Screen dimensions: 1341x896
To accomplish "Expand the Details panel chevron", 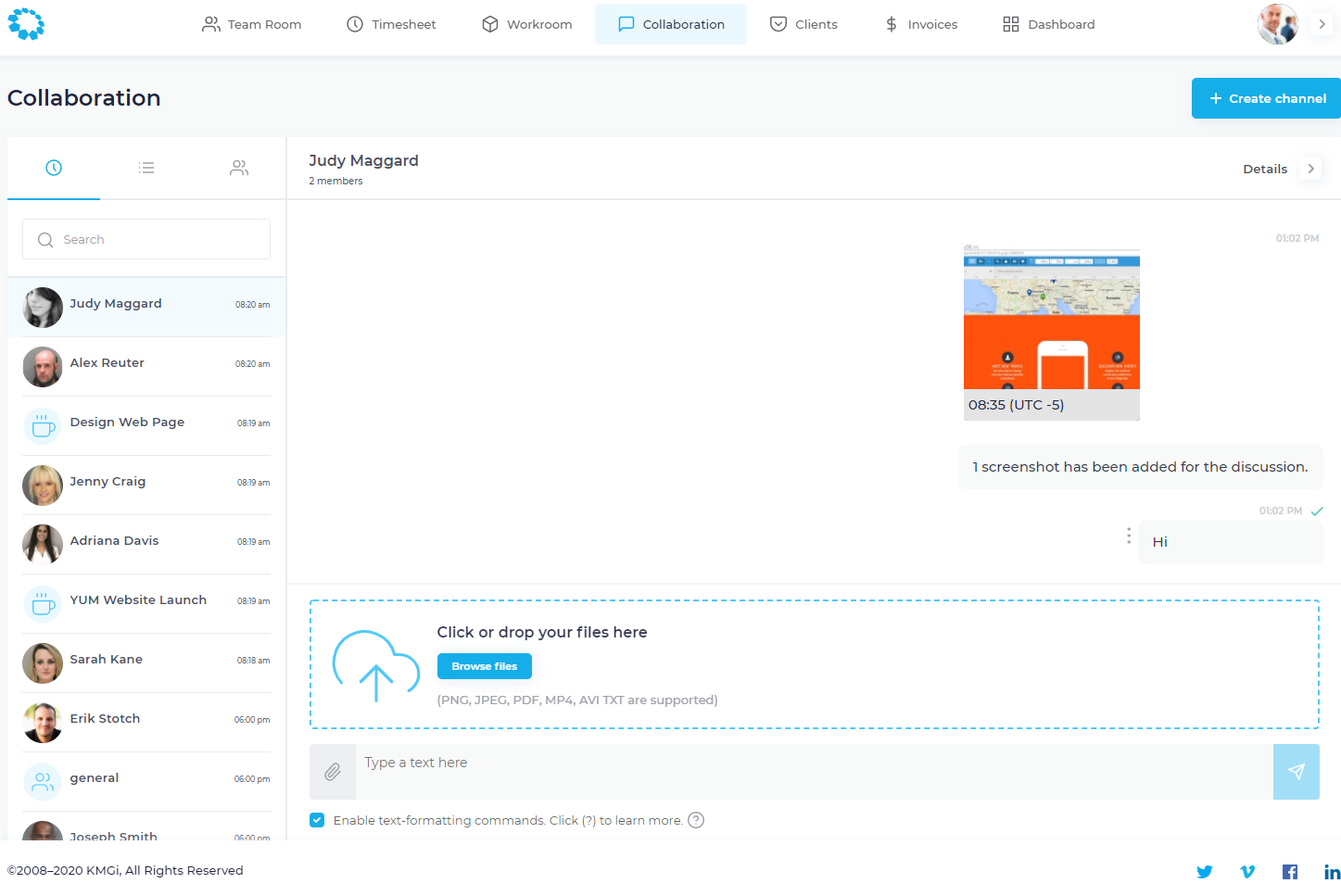I will (1310, 169).
